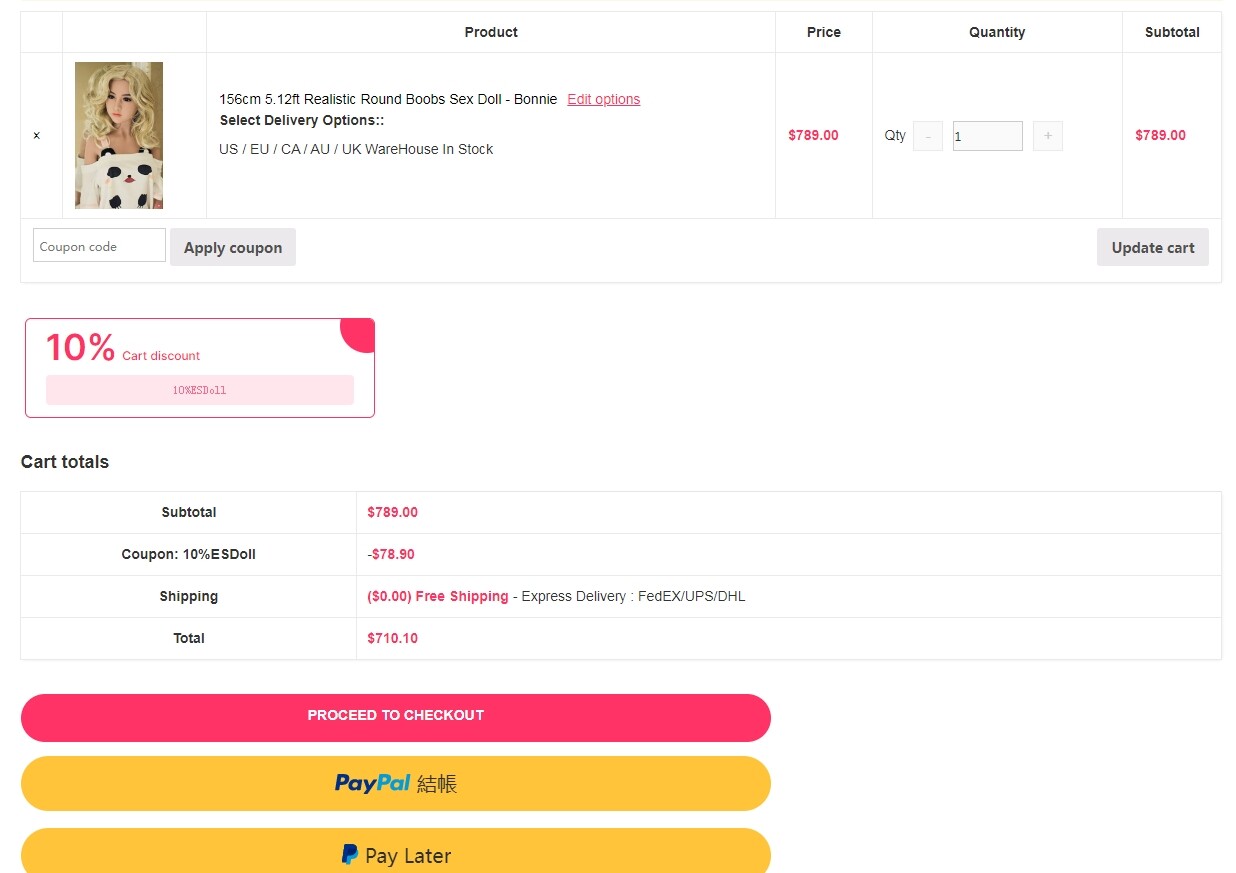Click the 10% Cart discount heading
This screenshot has width=1236, height=873.
coord(123,348)
